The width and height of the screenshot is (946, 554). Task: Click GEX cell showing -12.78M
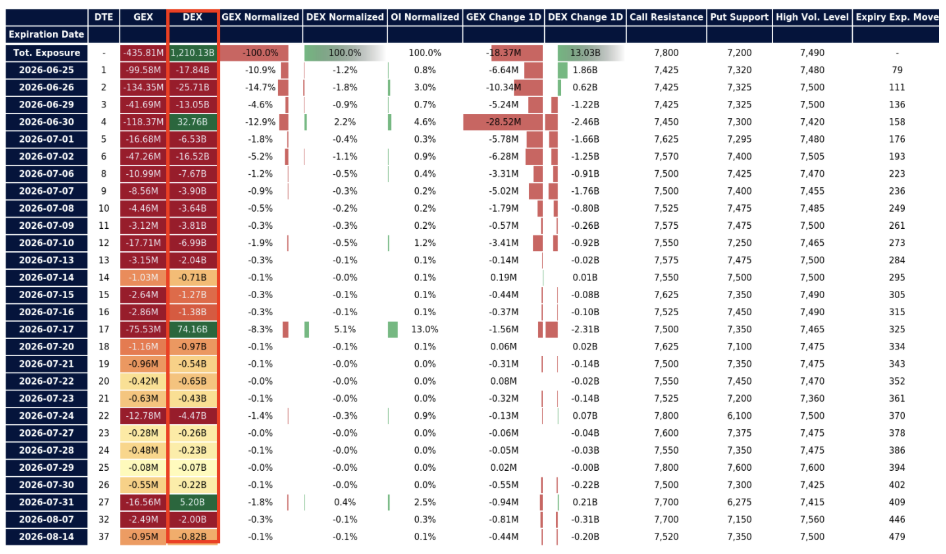click(143, 416)
